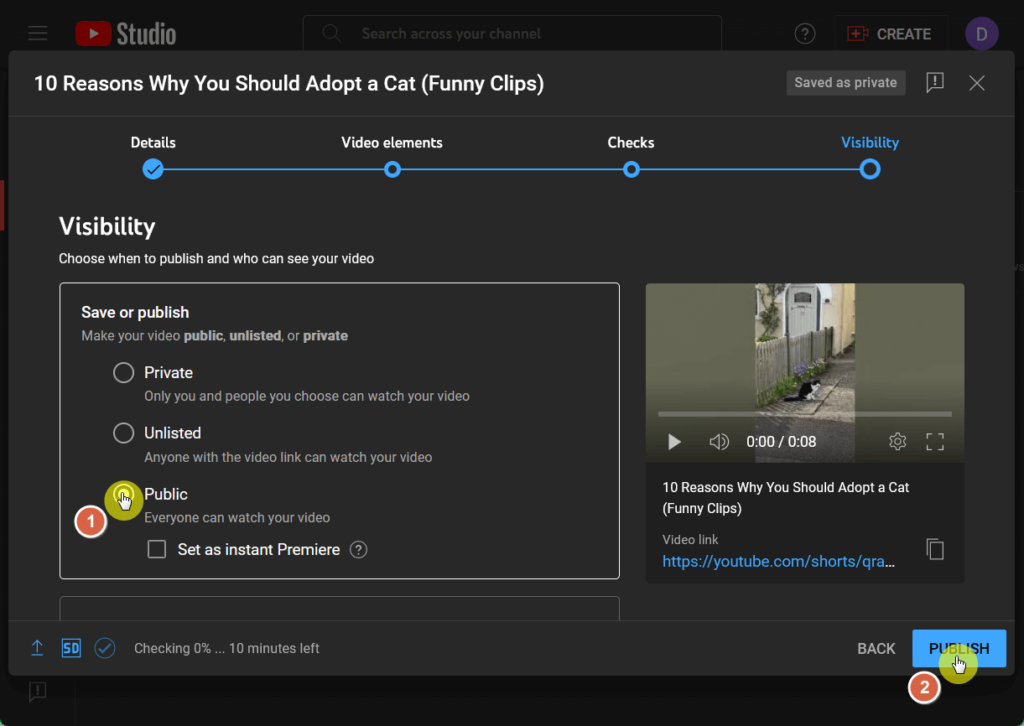
Task: Click the search magnifier icon
Action: pyautogui.click(x=332, y=33)
